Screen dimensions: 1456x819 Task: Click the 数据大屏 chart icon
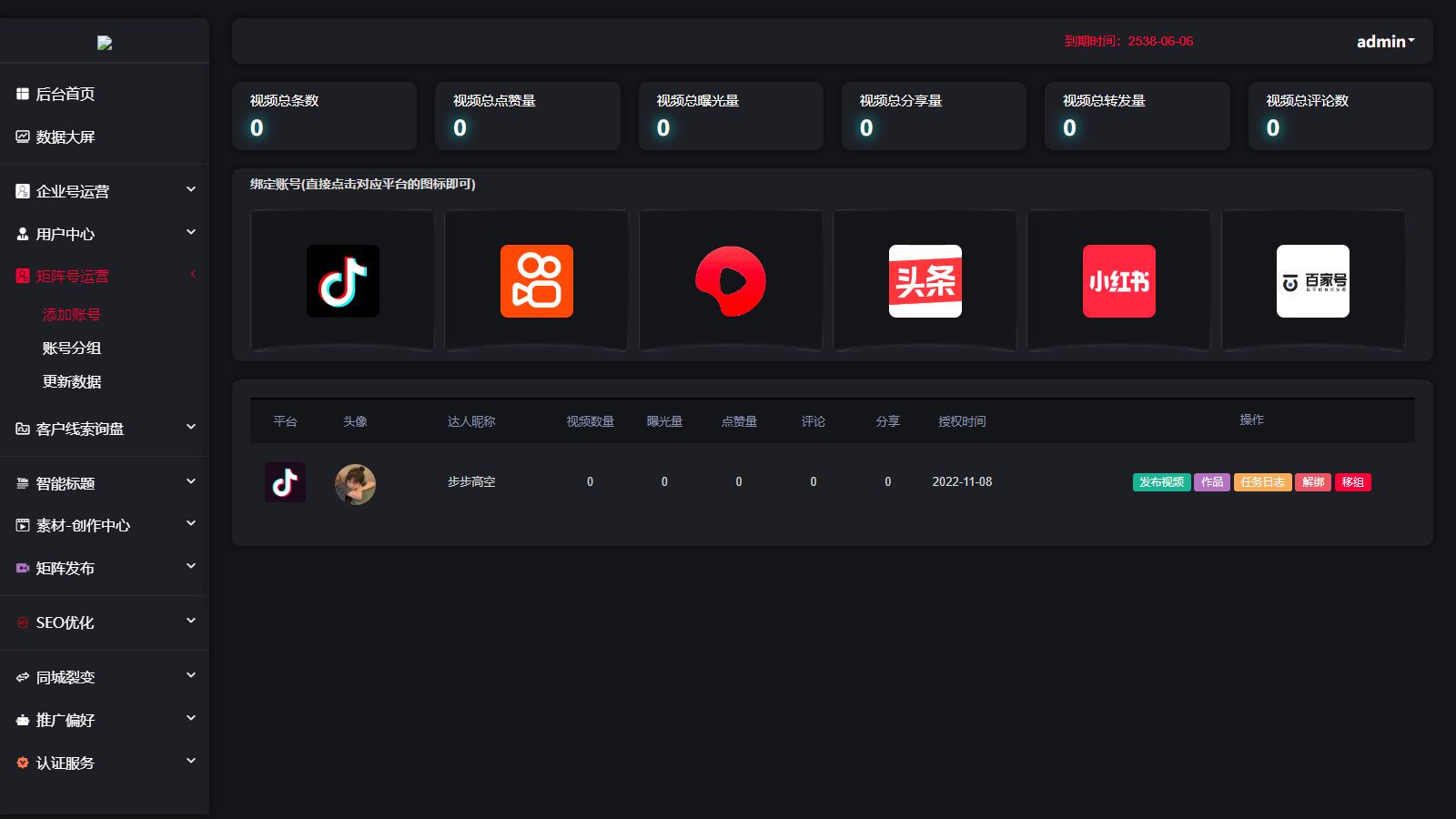click(23, 136)
